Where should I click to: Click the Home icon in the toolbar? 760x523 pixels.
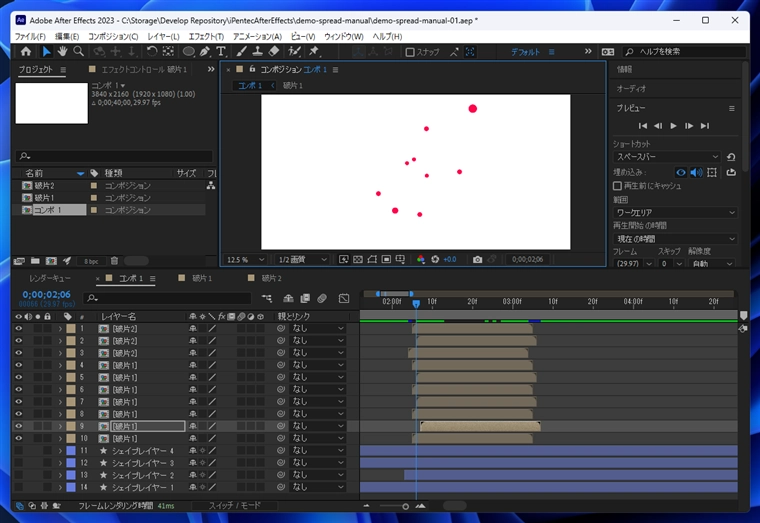[x=26, y=51]
